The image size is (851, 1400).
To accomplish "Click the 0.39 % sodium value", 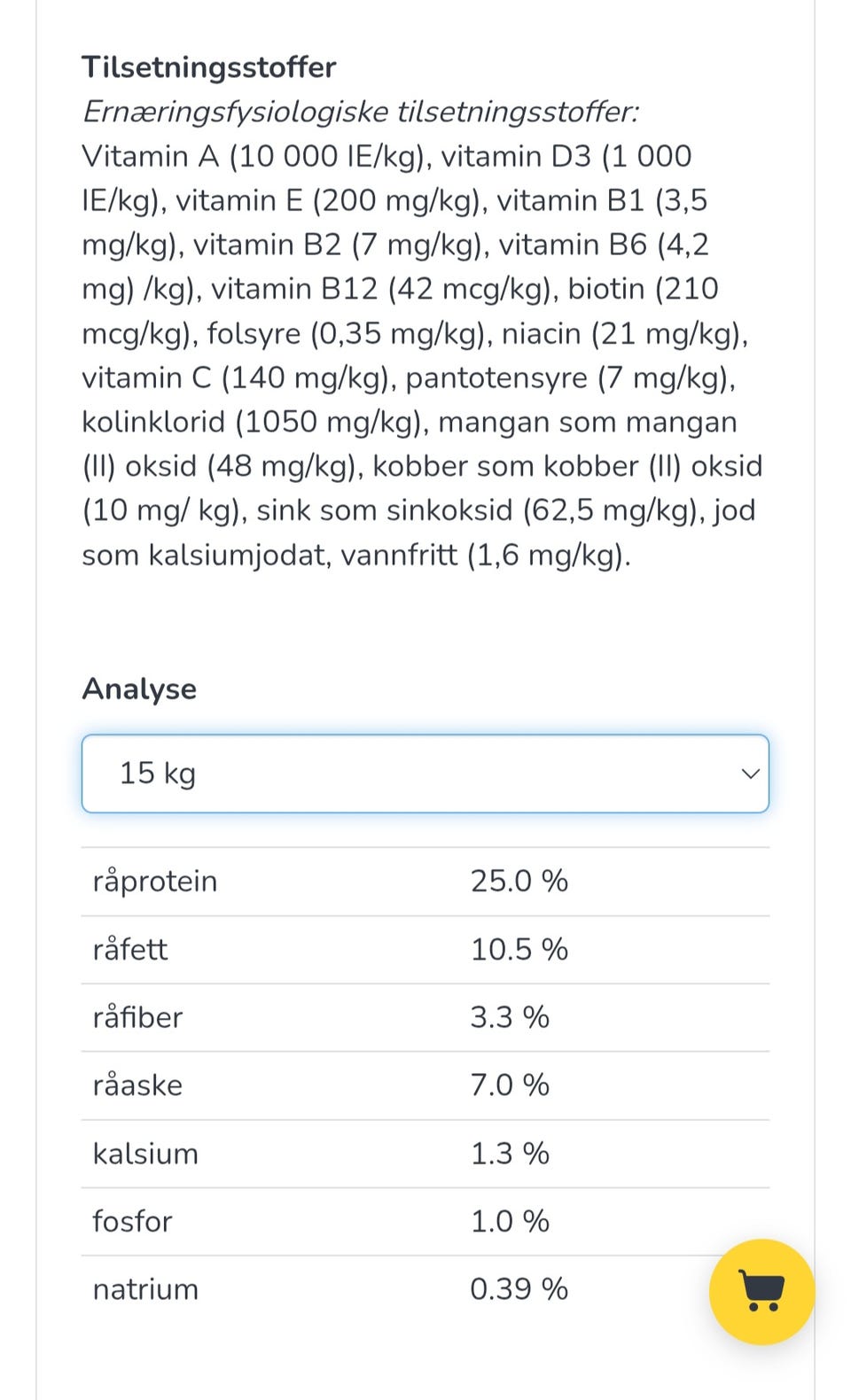I will [x=519, y=1288].
